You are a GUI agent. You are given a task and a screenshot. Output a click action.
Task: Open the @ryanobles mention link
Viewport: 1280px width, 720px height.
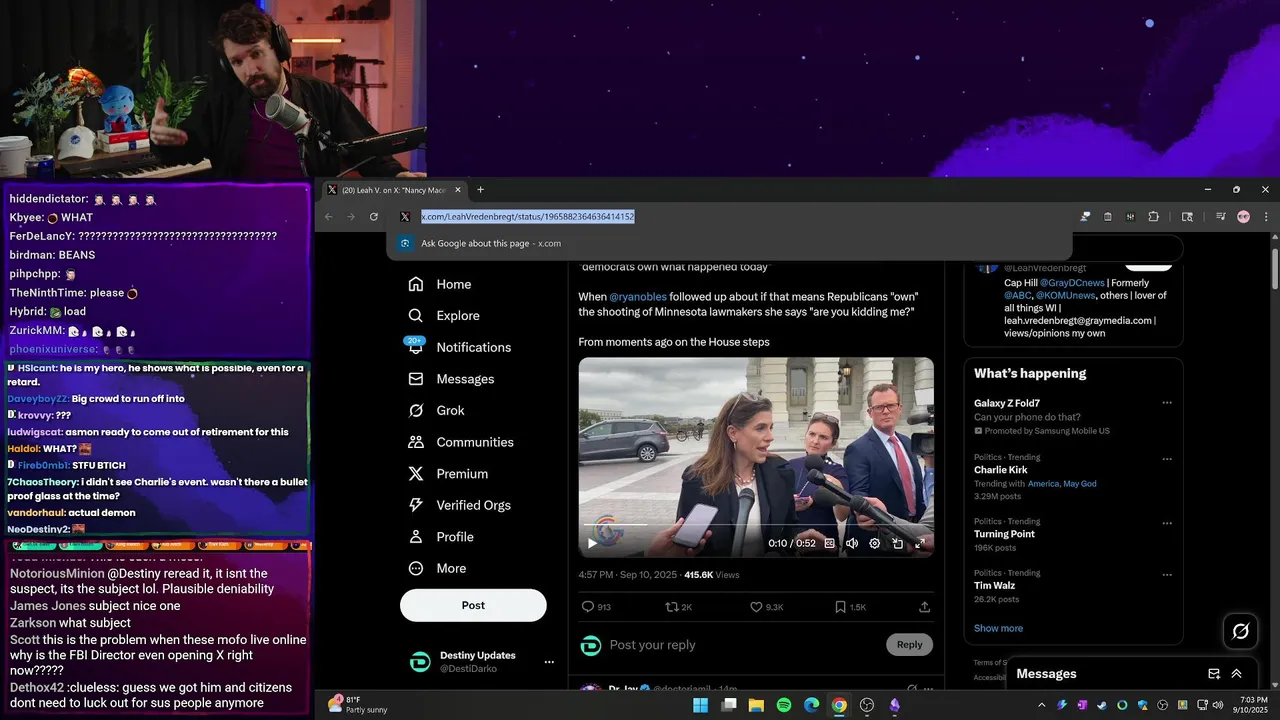tap(638, 297)
